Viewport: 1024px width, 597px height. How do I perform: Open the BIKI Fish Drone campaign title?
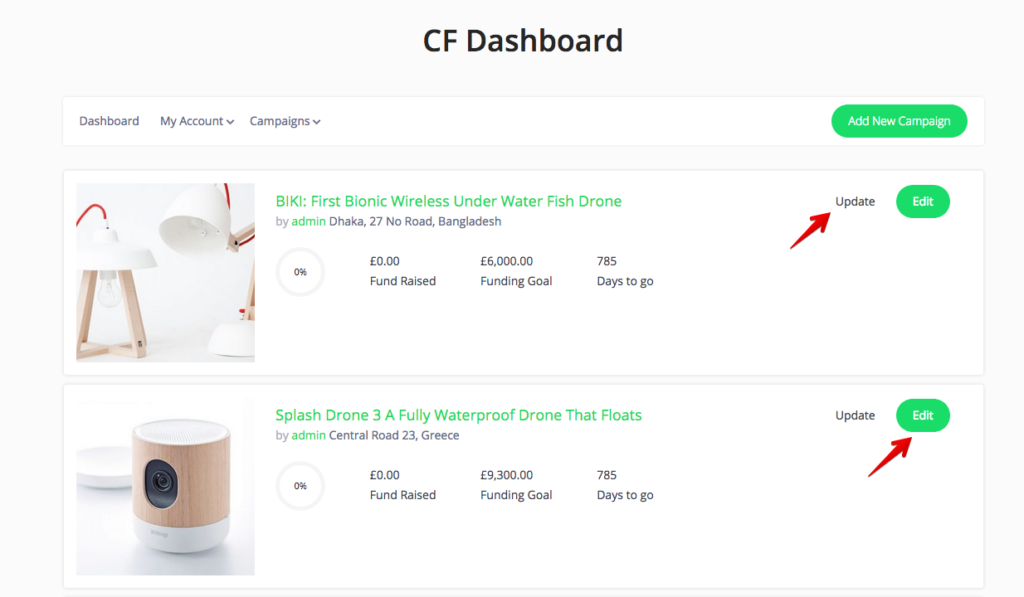(x=448, y=201)
